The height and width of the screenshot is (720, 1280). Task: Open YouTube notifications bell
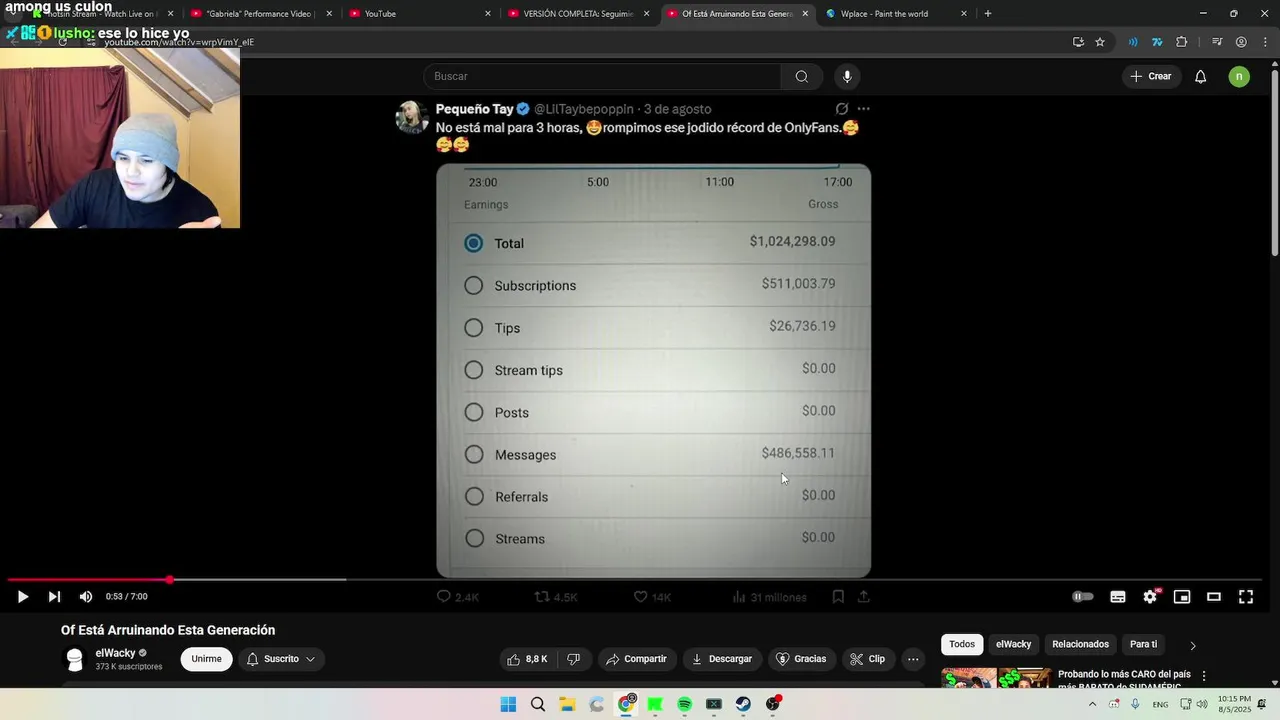pos(1201,76)
